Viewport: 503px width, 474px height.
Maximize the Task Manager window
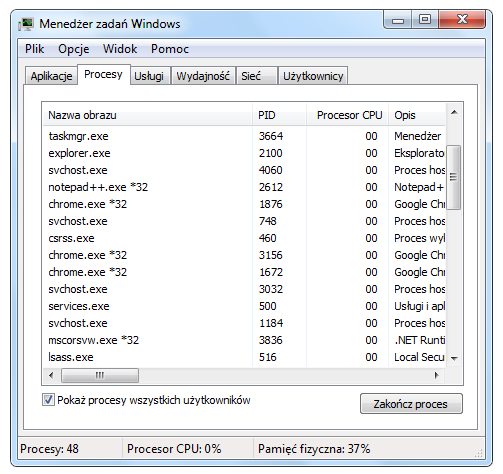(425, 19)
